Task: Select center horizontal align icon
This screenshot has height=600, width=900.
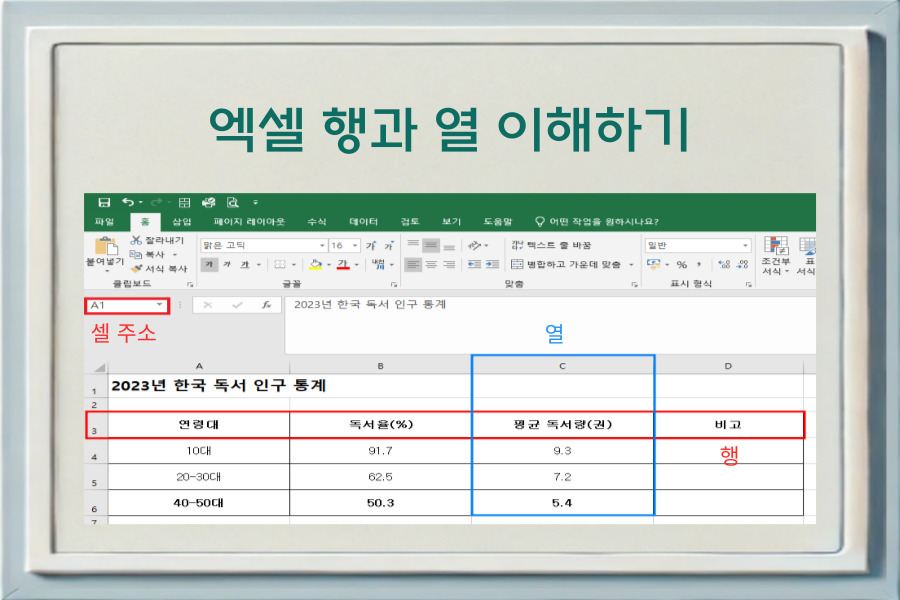Action: [x=431, y=265]
